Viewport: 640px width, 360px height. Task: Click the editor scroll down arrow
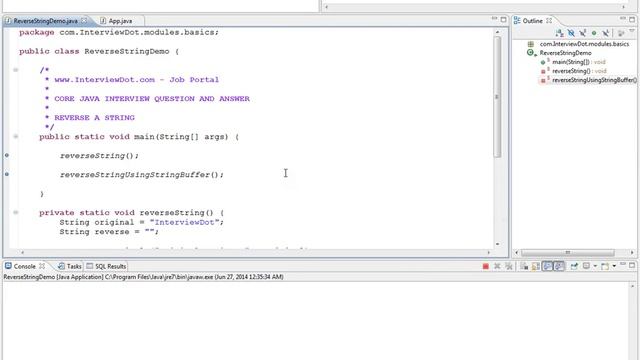click(497, 244)
